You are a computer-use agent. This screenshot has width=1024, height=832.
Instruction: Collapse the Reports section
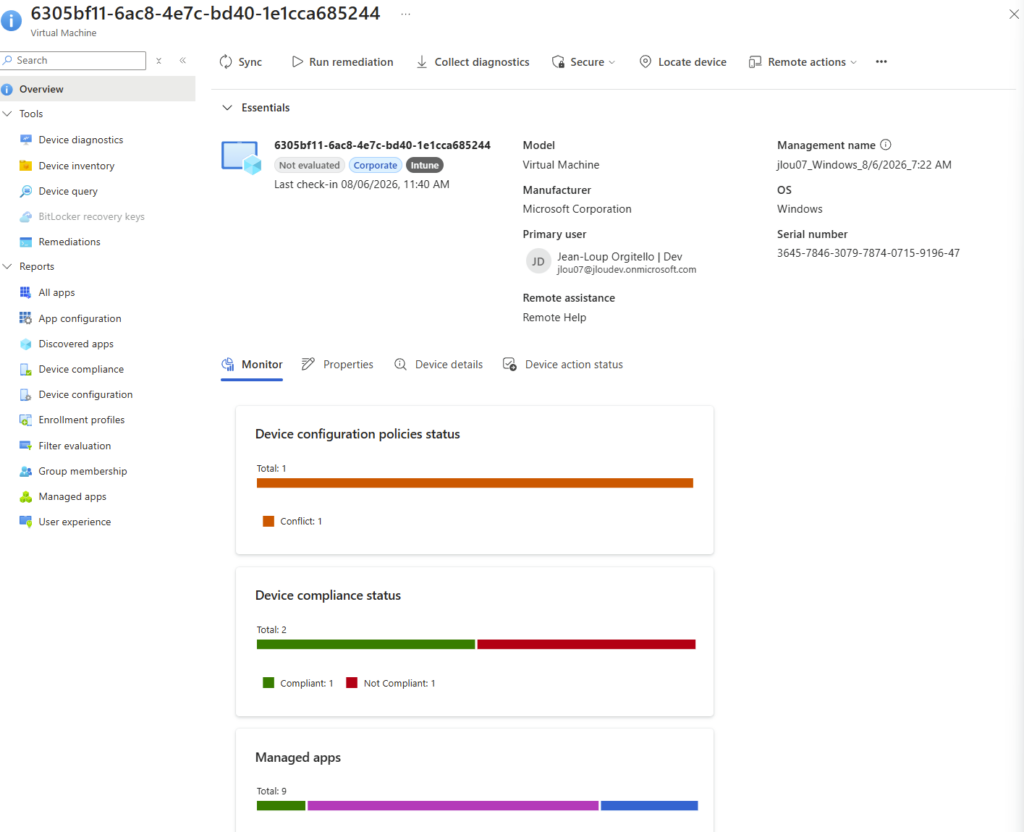pyautogui.click(x=8, y=266)
